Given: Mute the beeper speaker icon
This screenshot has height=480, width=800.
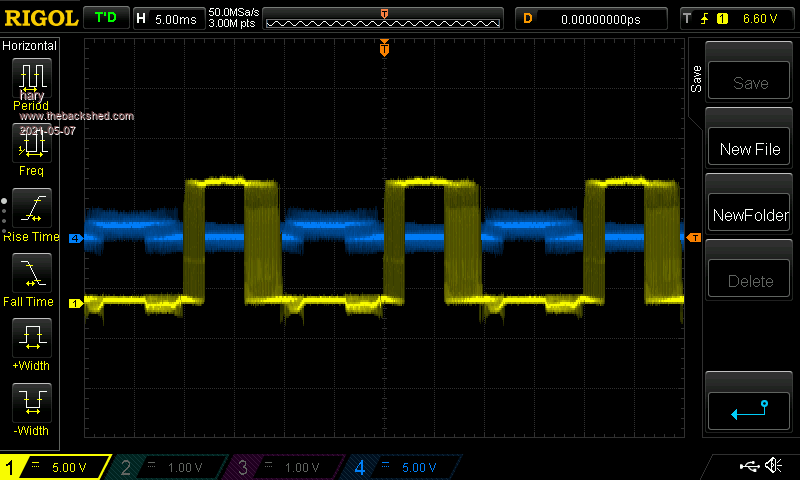Looking at the screenshot, I should point(773,466).
